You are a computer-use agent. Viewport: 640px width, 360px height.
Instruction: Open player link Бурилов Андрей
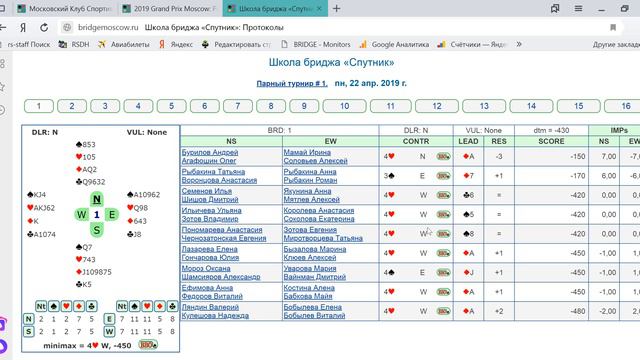click(x=210, y=152)
